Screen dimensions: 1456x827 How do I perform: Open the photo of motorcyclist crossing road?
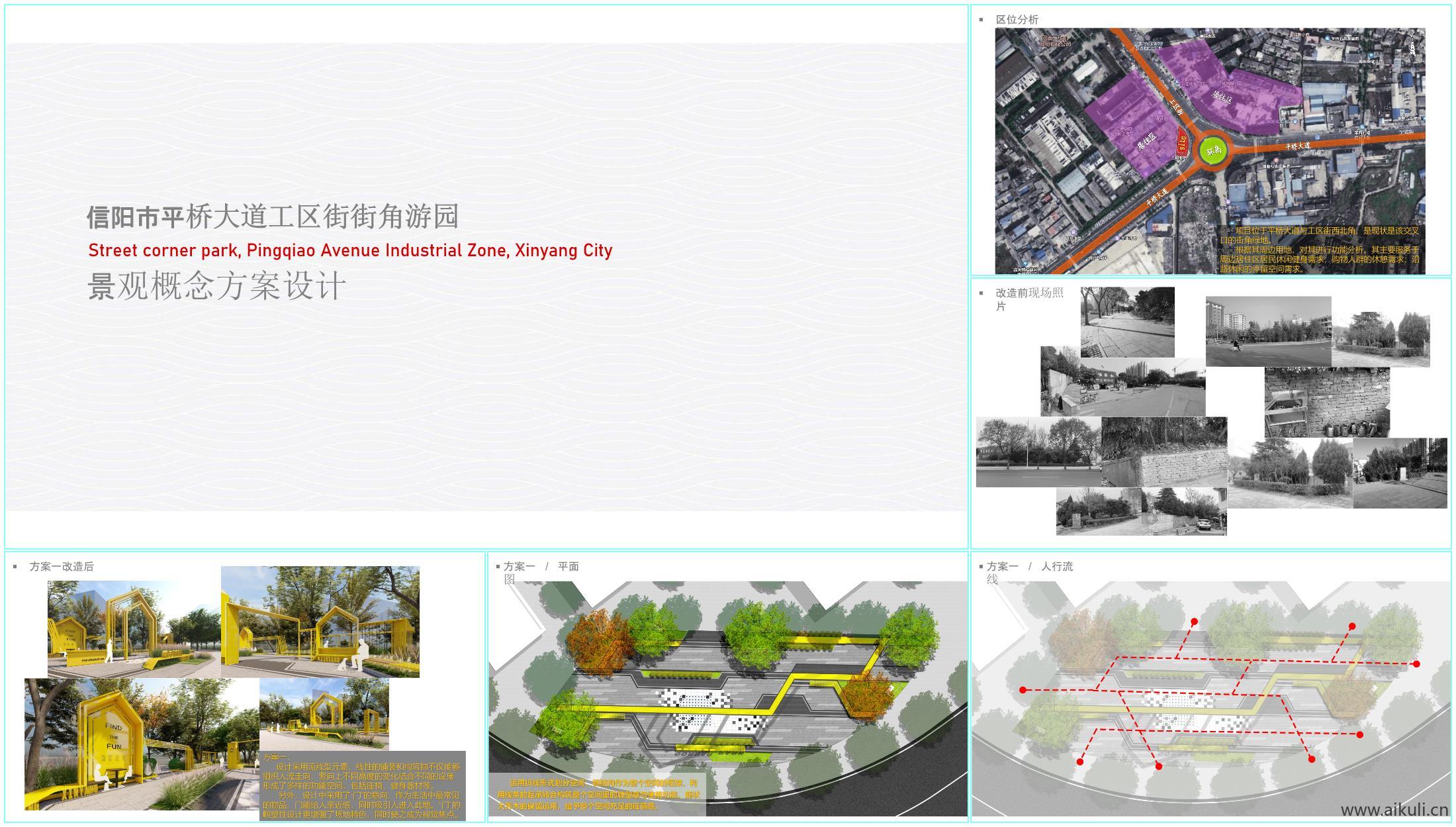pyautogui.click(x=1268, y=331)
